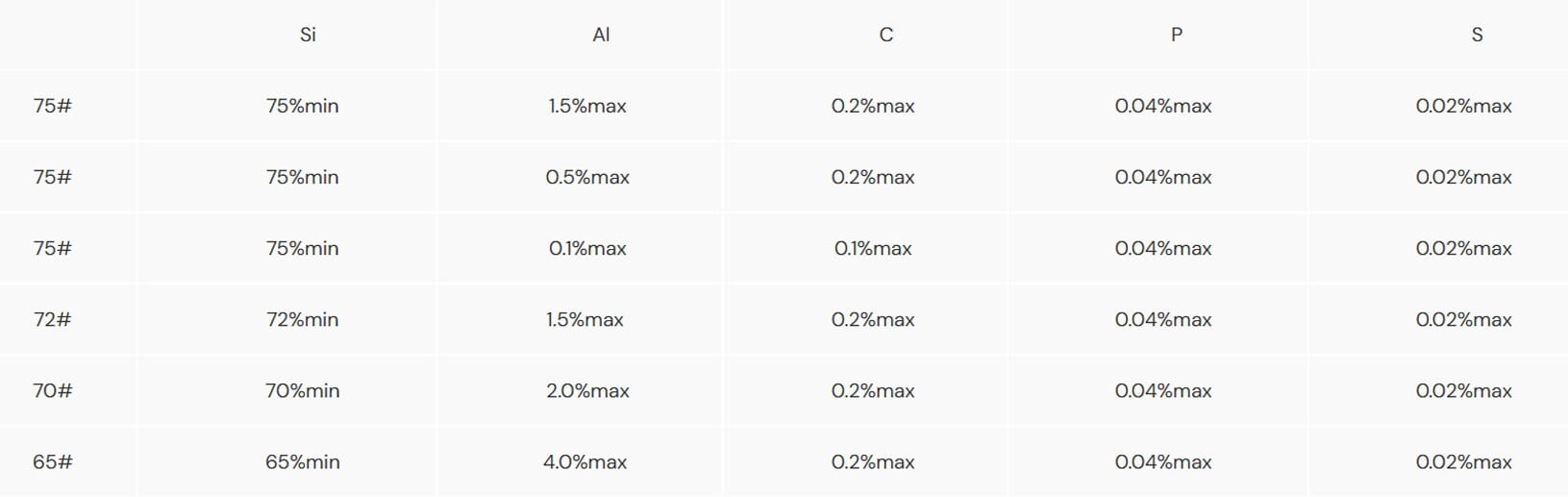Select the 0.04%max cell in 65# row
Viewport: 1568px width, 497px height.
pyautogui.click(x=1163, y=461)
